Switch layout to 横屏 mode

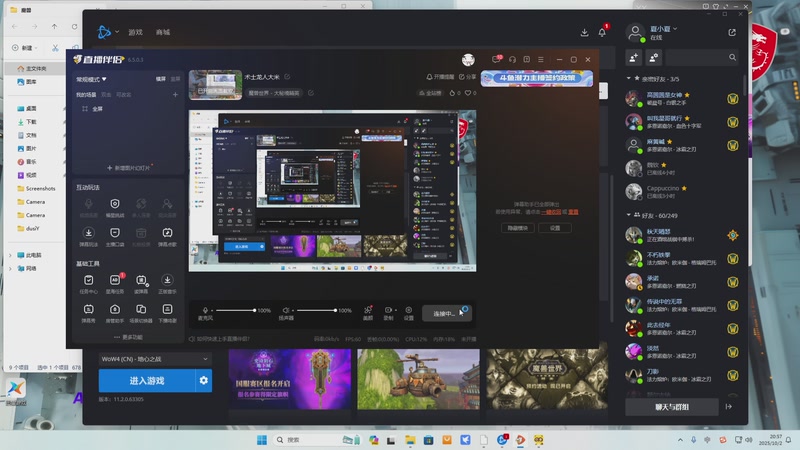point(161,79)
